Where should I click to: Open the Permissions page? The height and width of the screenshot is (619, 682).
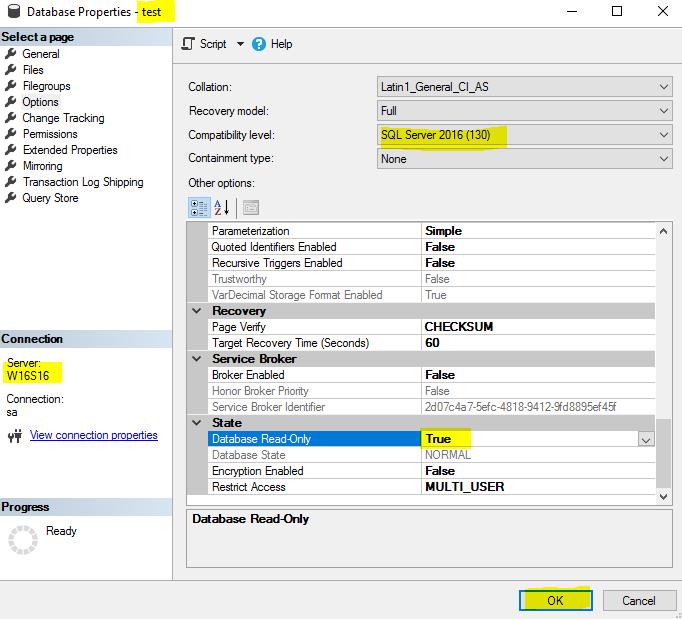(x=50, y=134)
